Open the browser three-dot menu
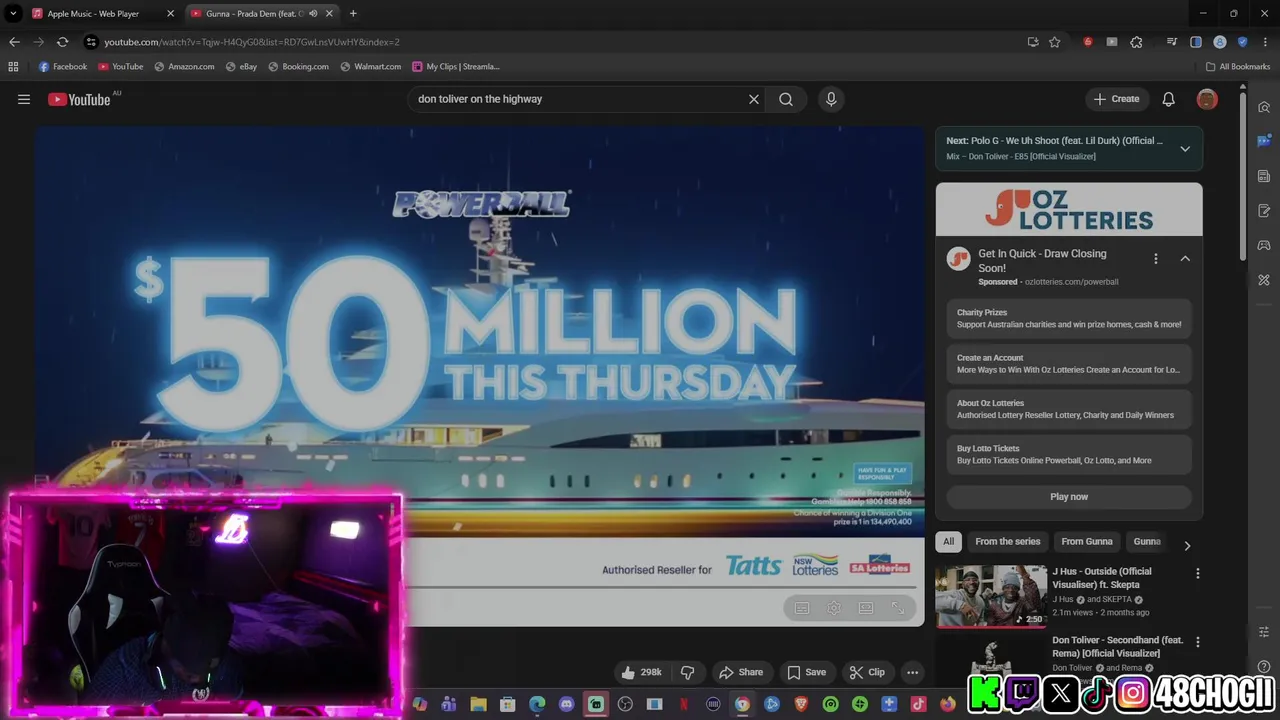The height and width of the screenshot is (720, 1280). pos(1265,42)
